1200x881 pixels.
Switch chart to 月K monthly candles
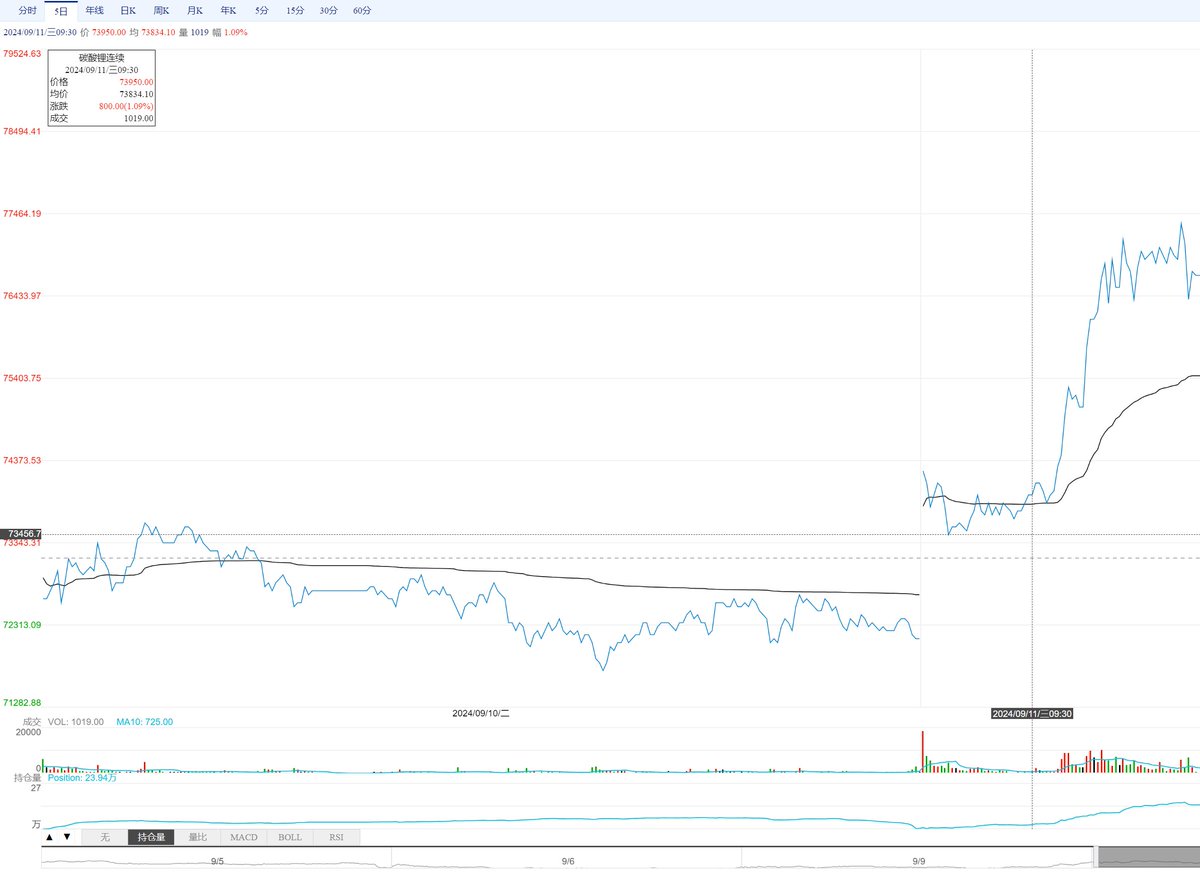click(x=194, y=10)
